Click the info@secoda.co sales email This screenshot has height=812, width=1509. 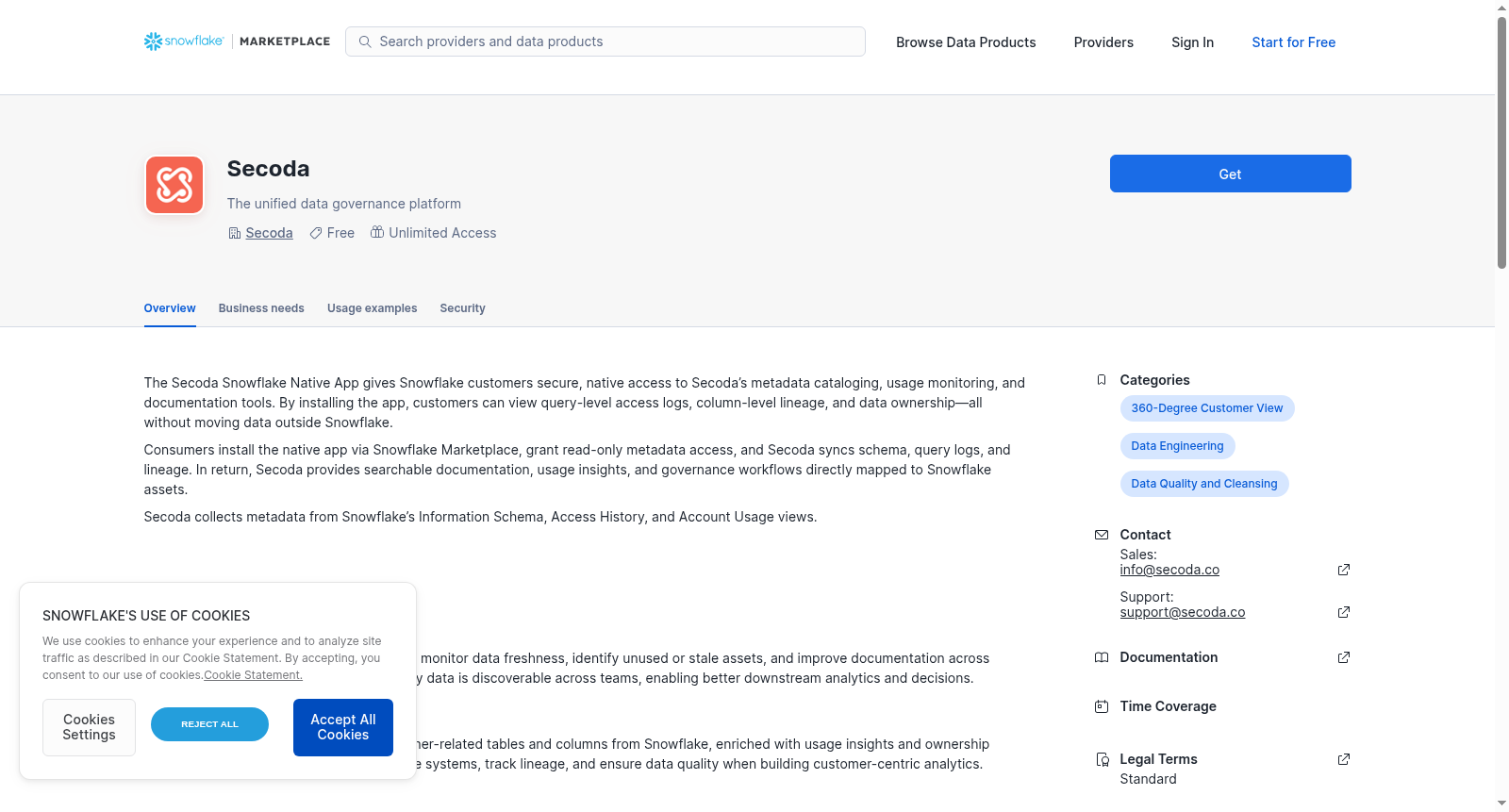tap(1169, 570)
